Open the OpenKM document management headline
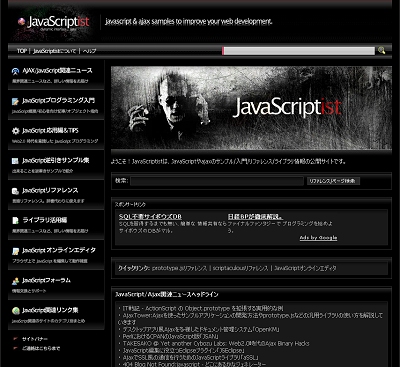The height and width of the screenshot is (367, 400). click(x=201, y=329)
